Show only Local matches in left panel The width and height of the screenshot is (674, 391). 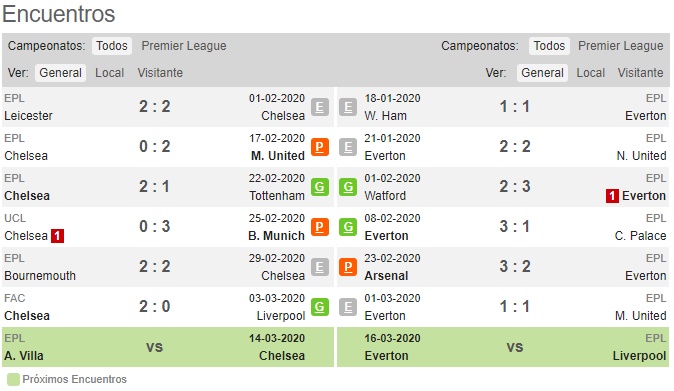(x=110, y=73)
